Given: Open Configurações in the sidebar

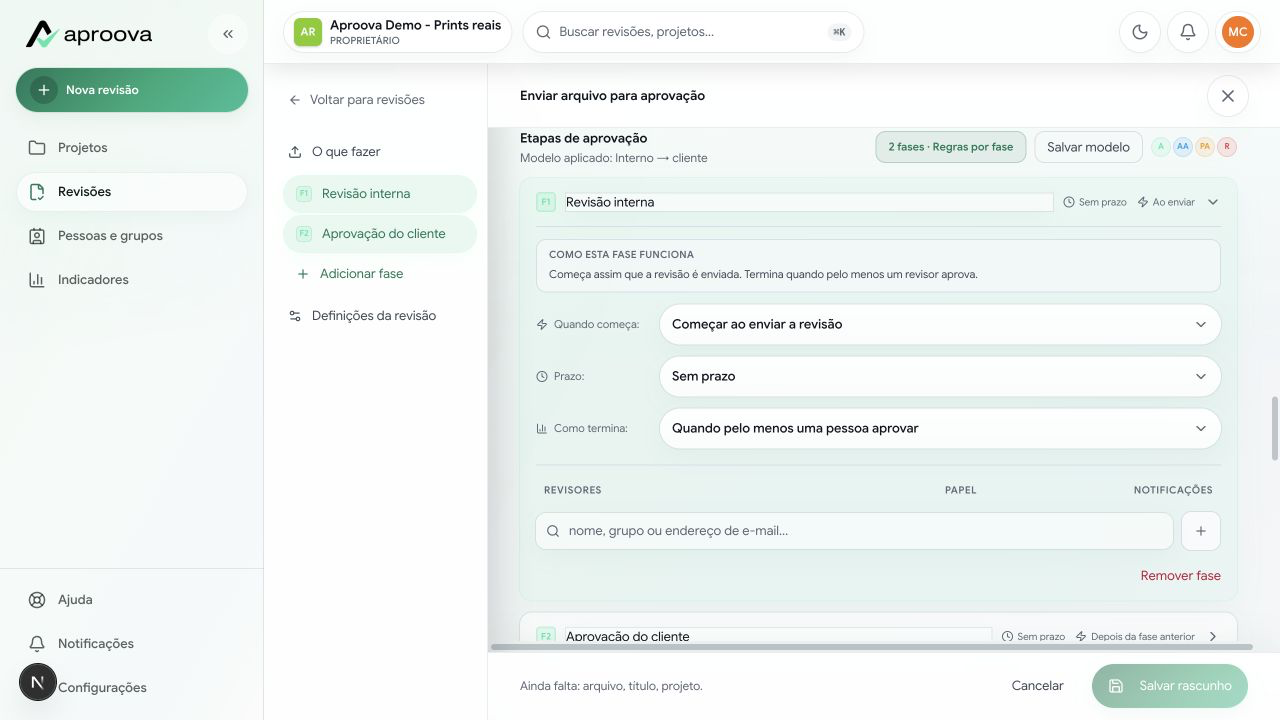Looking at the screenshot, I should [132, 688].
